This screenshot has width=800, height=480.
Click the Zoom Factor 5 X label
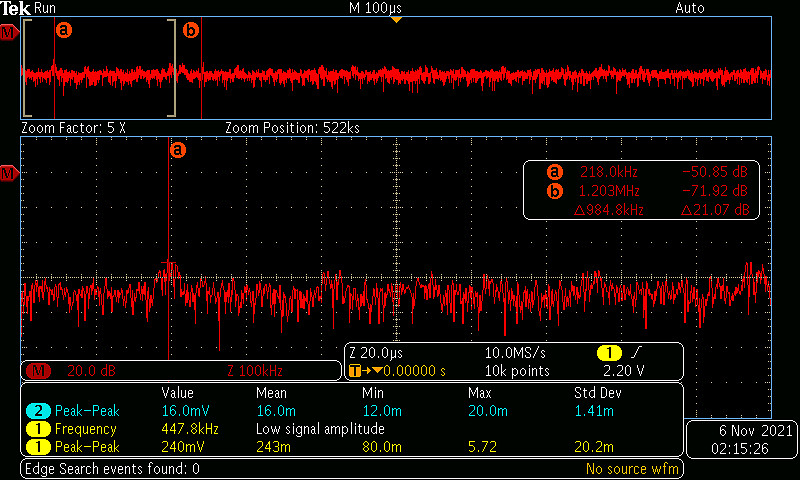pyautogui.click(x=73, y=128)
